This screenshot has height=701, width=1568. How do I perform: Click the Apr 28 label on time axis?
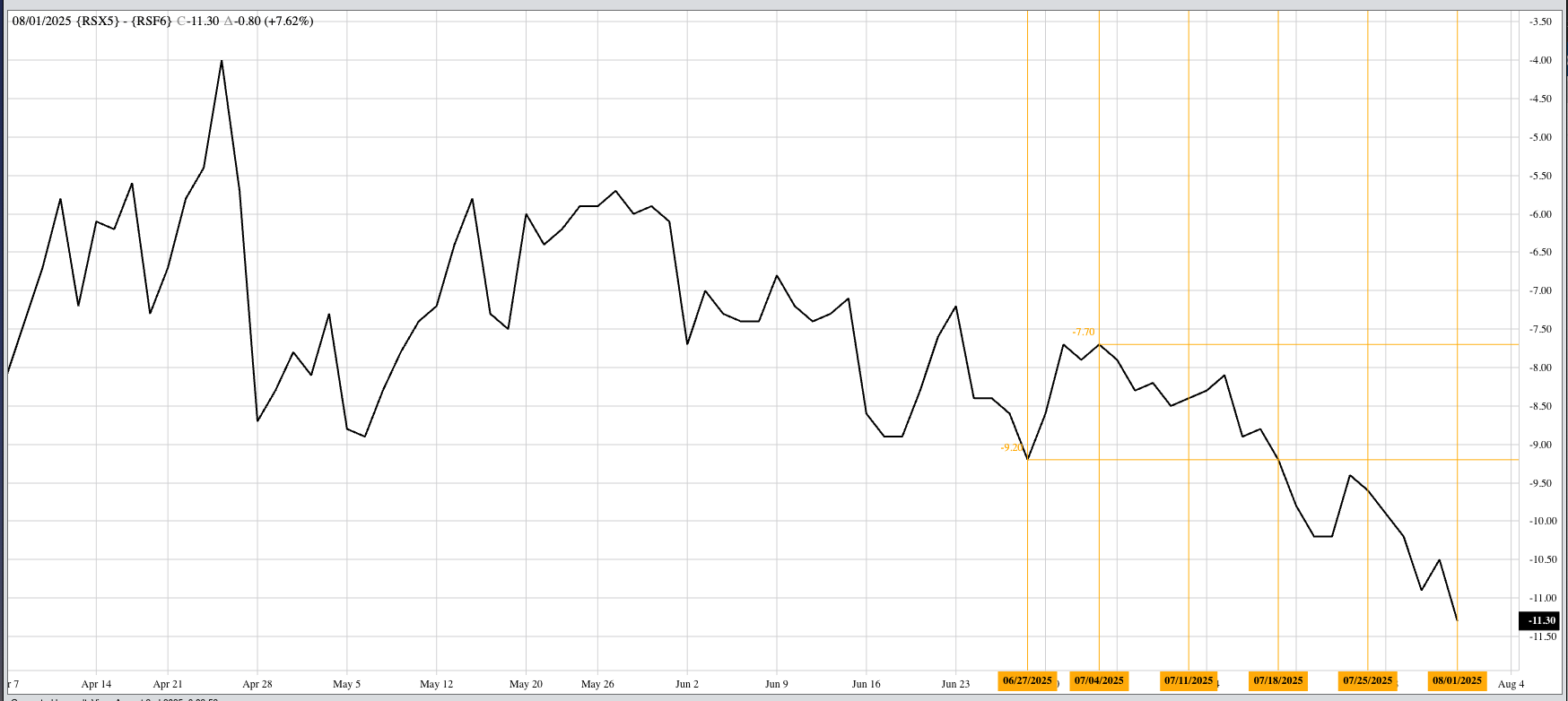(257, 684)
